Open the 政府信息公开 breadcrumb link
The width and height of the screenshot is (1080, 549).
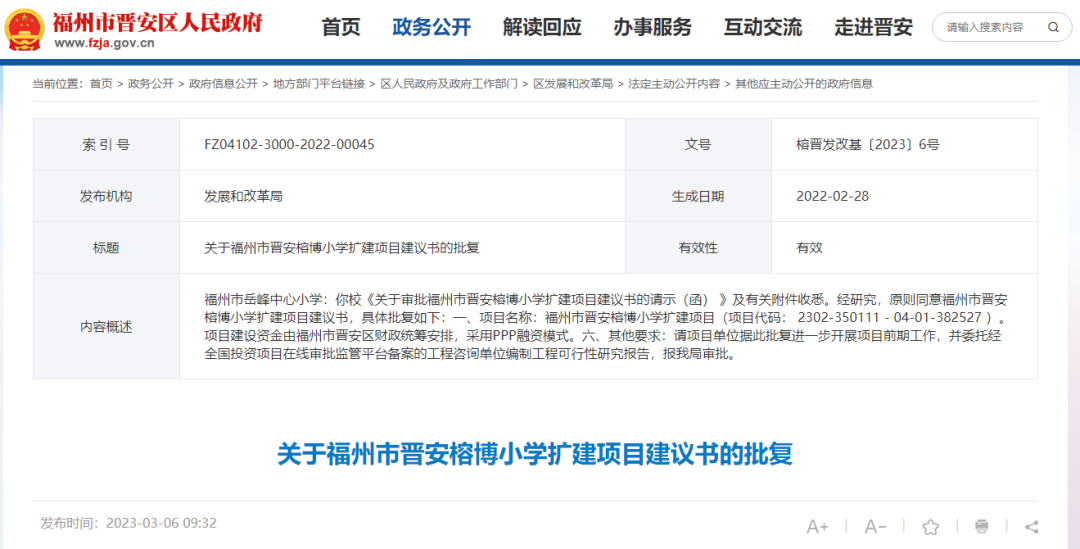click(x=223, y=84)
